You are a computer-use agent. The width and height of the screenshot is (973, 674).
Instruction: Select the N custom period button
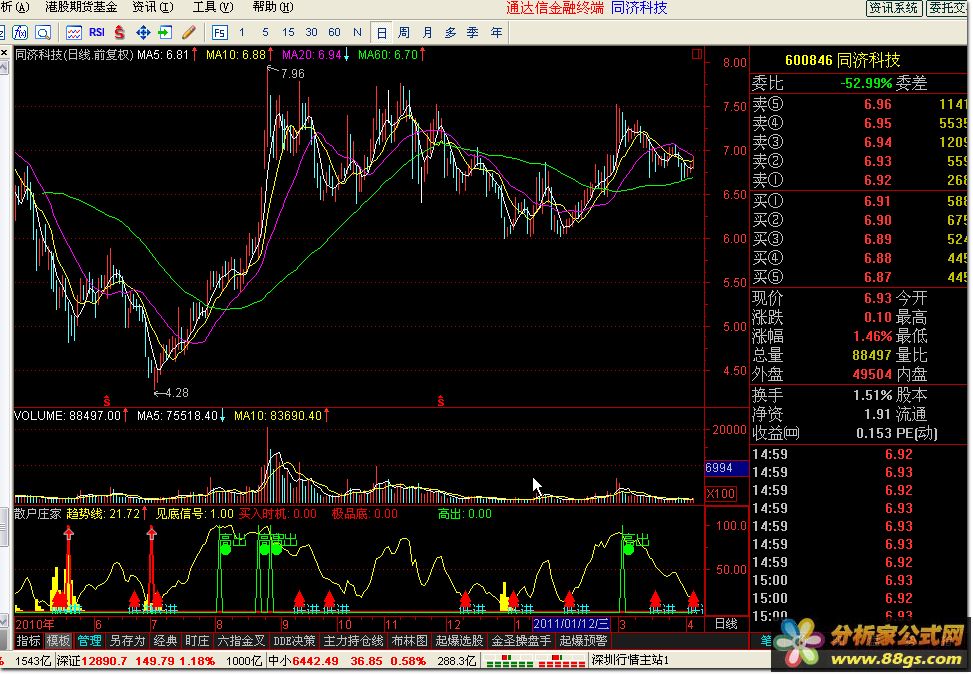point(357,32)
